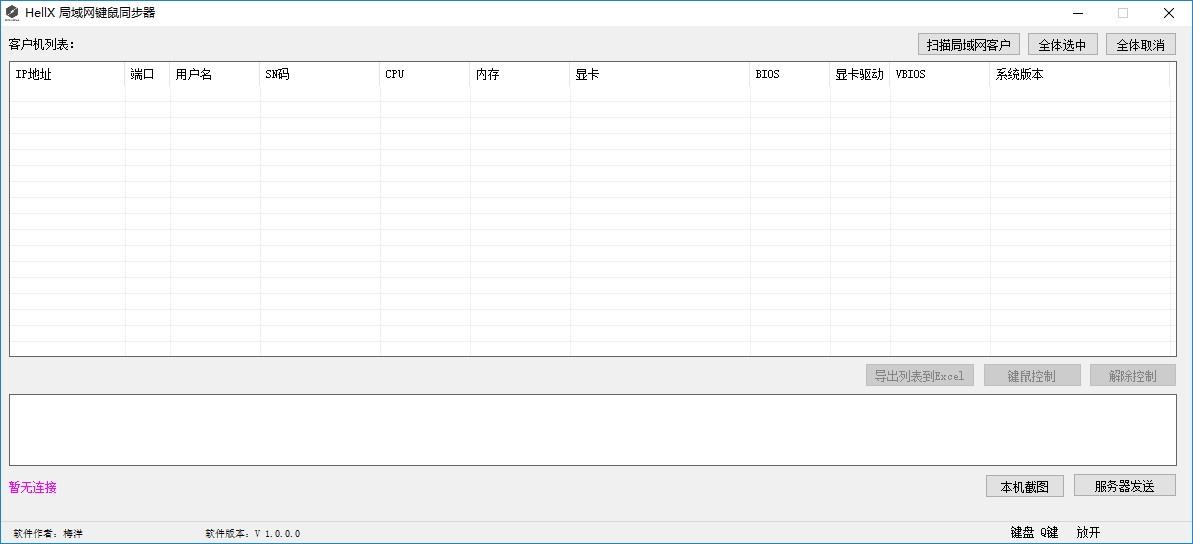Click the SN码 column header

[320, 75]
